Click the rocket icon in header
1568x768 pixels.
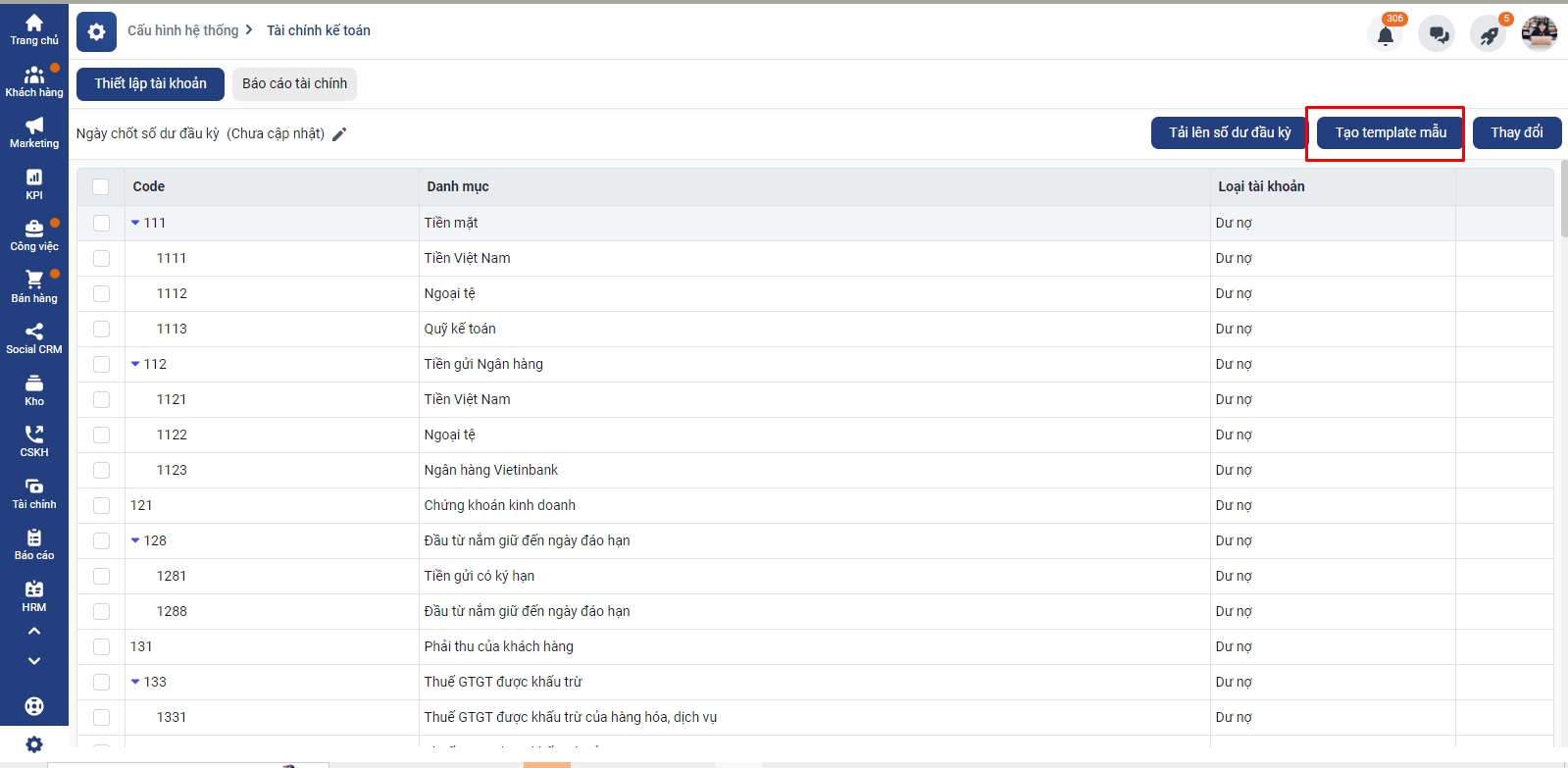[x=1489, y=35]
